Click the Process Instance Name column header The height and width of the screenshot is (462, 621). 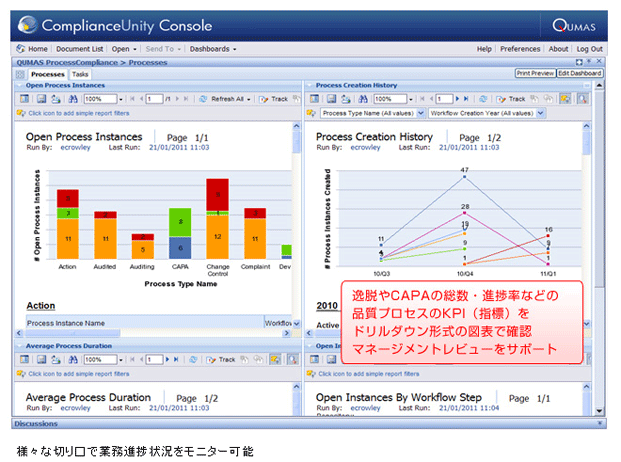[x=145, y=323]
